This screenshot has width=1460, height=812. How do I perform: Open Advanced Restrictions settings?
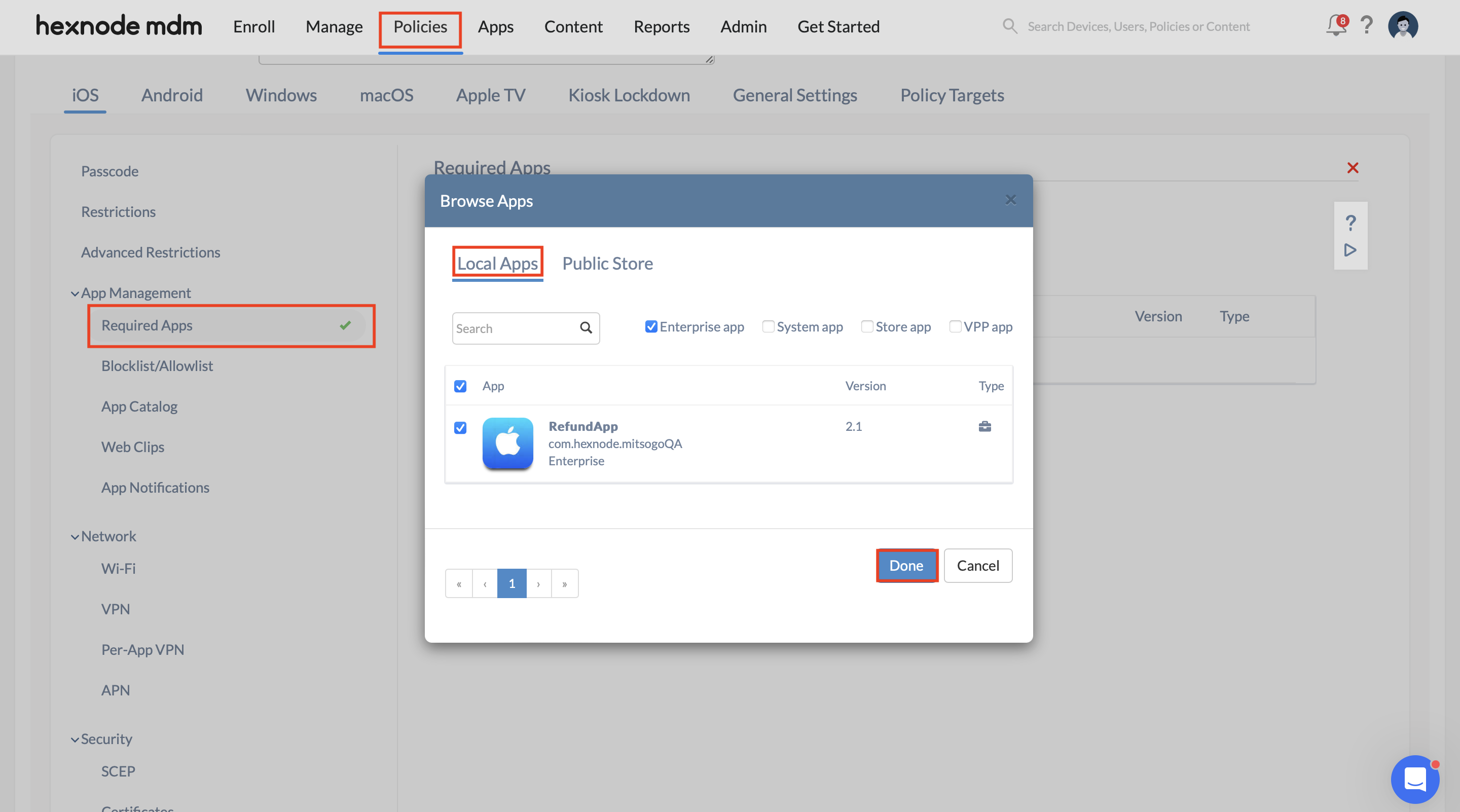coord(150,252)
